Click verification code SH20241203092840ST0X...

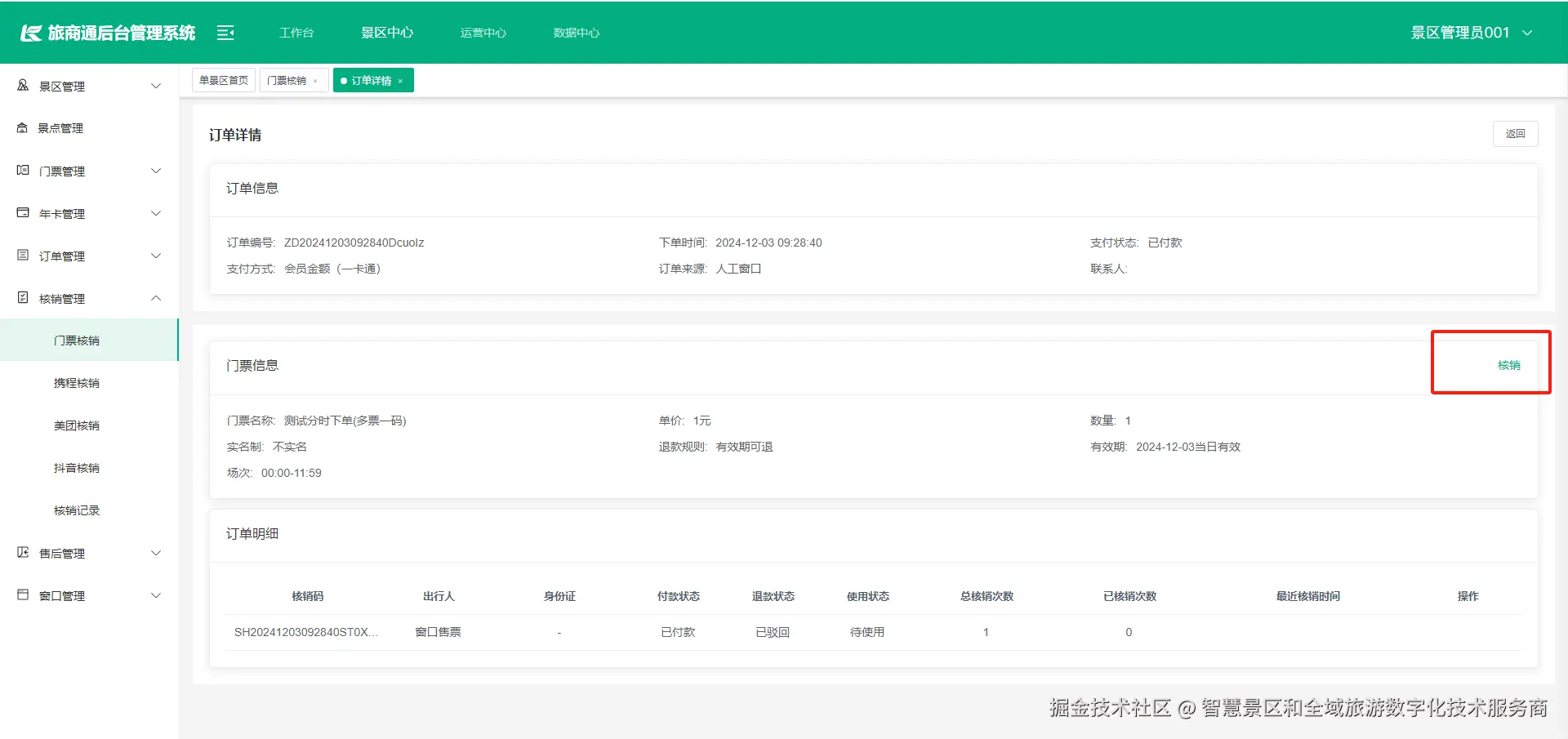306,632
